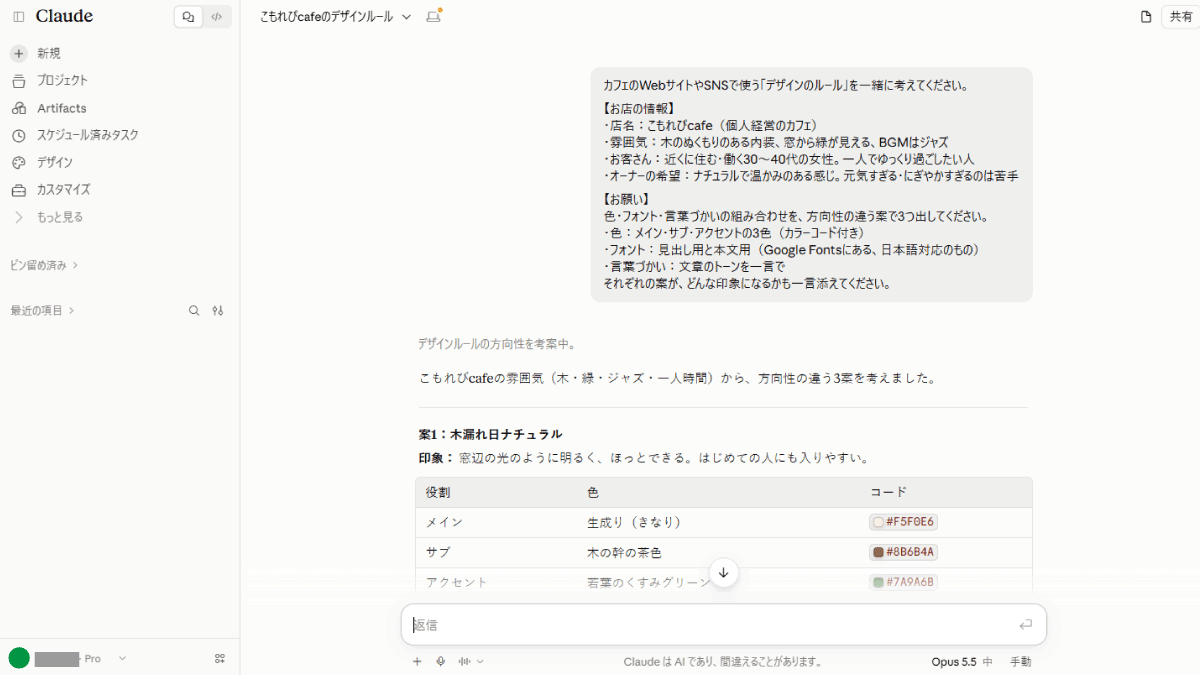Expand デザインルールの方向性を考案中 thinking summary

pos(497,344)
